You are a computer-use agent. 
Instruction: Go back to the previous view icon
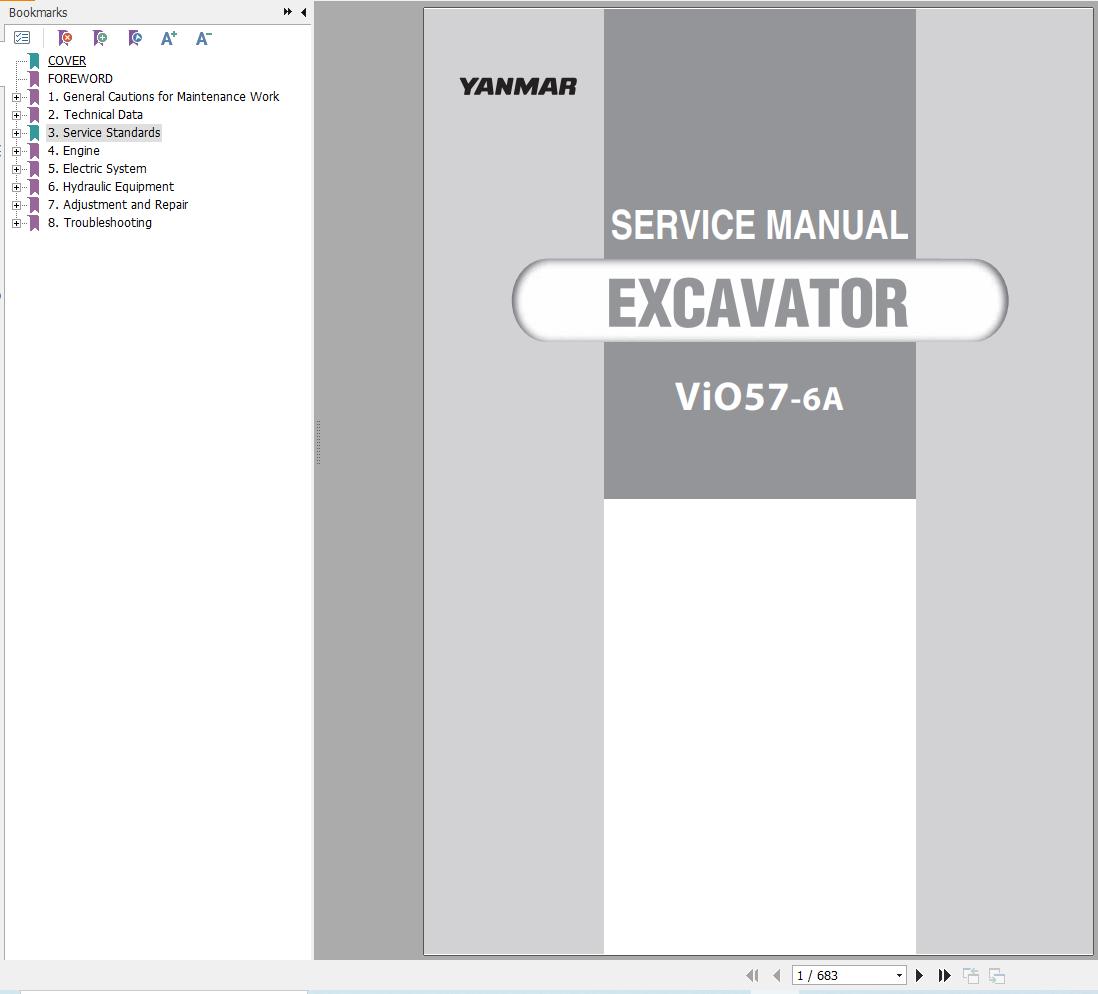[969, 975]
